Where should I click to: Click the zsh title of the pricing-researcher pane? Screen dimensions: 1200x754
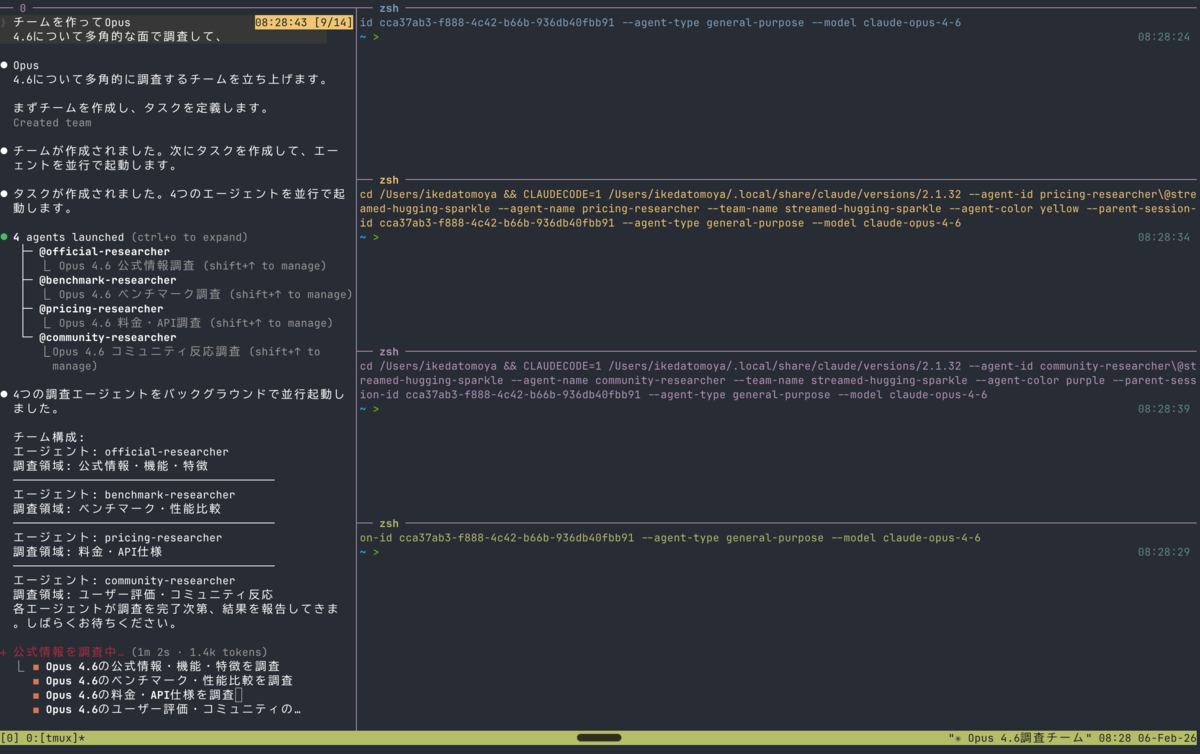(389, 180)
